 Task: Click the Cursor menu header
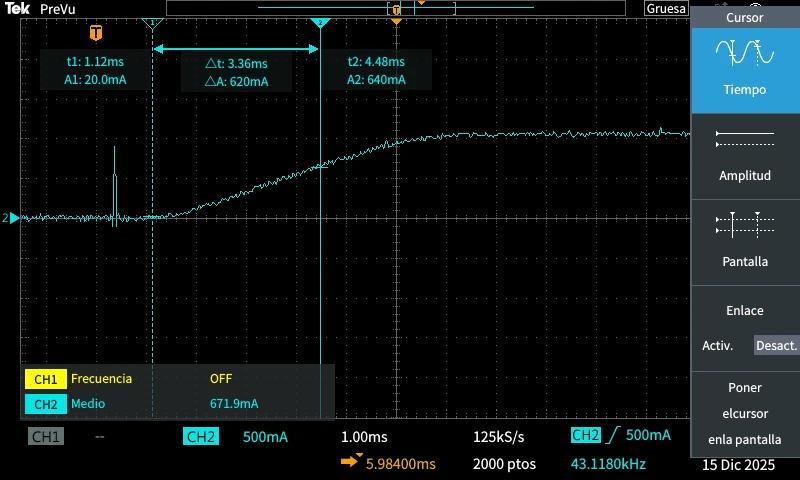click(744, 17)
